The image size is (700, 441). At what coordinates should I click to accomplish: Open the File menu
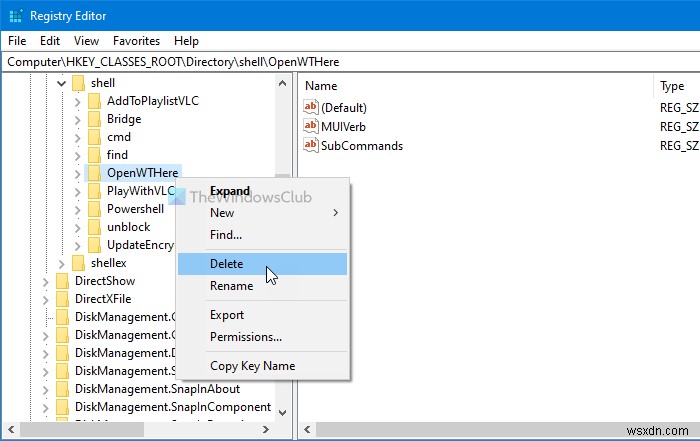17,41
